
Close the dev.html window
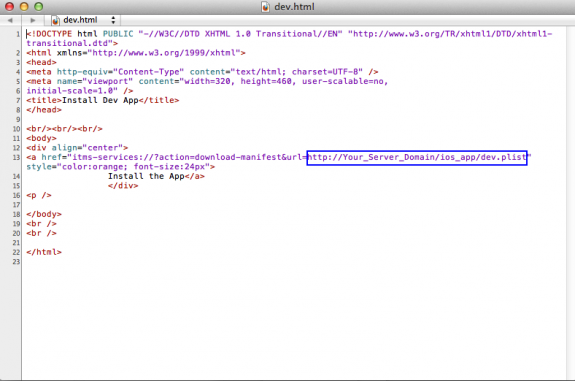click(x=9, y=7)
